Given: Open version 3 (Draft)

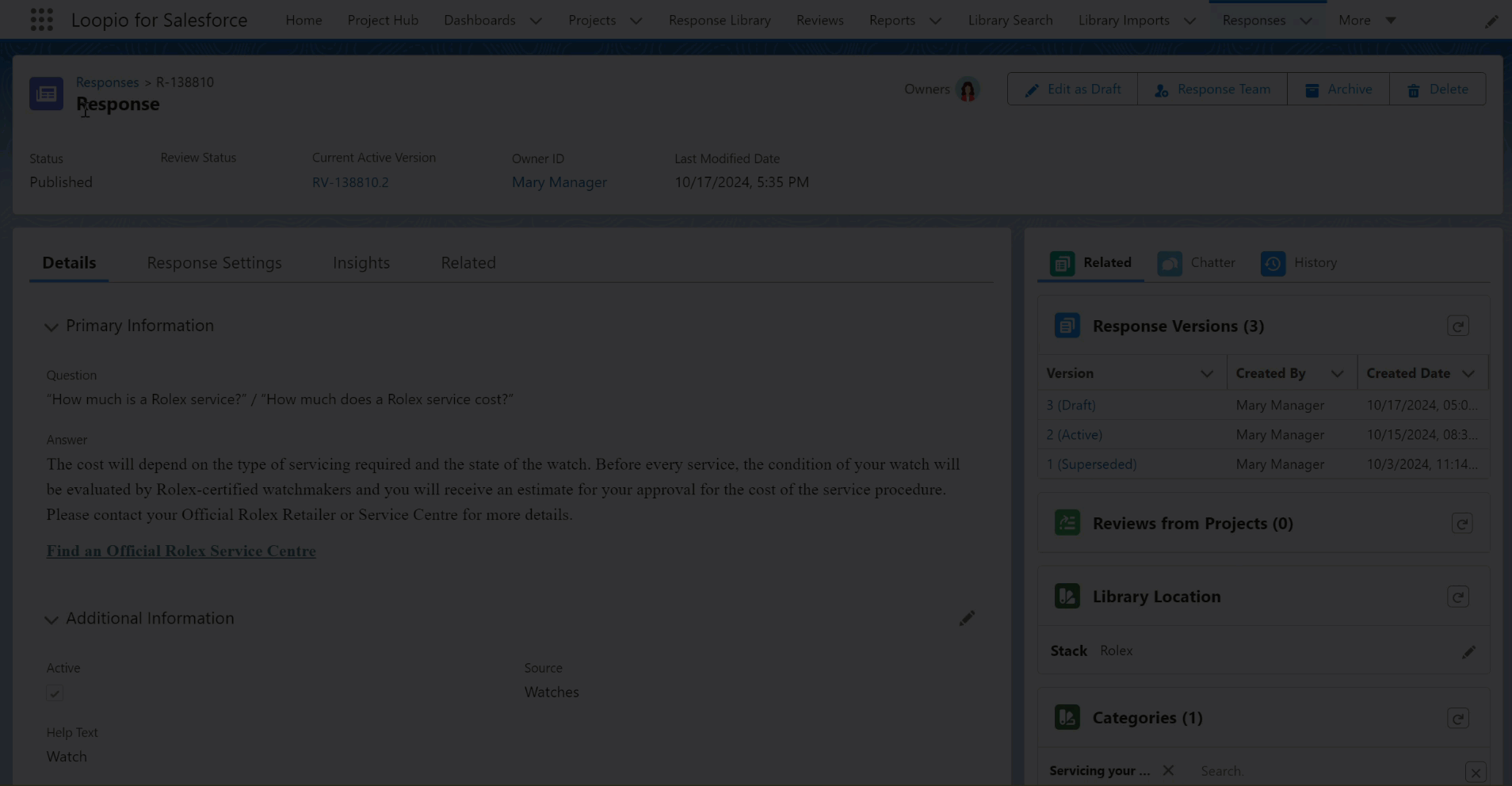Looking at the screenshot, I should click(1071, 406).
